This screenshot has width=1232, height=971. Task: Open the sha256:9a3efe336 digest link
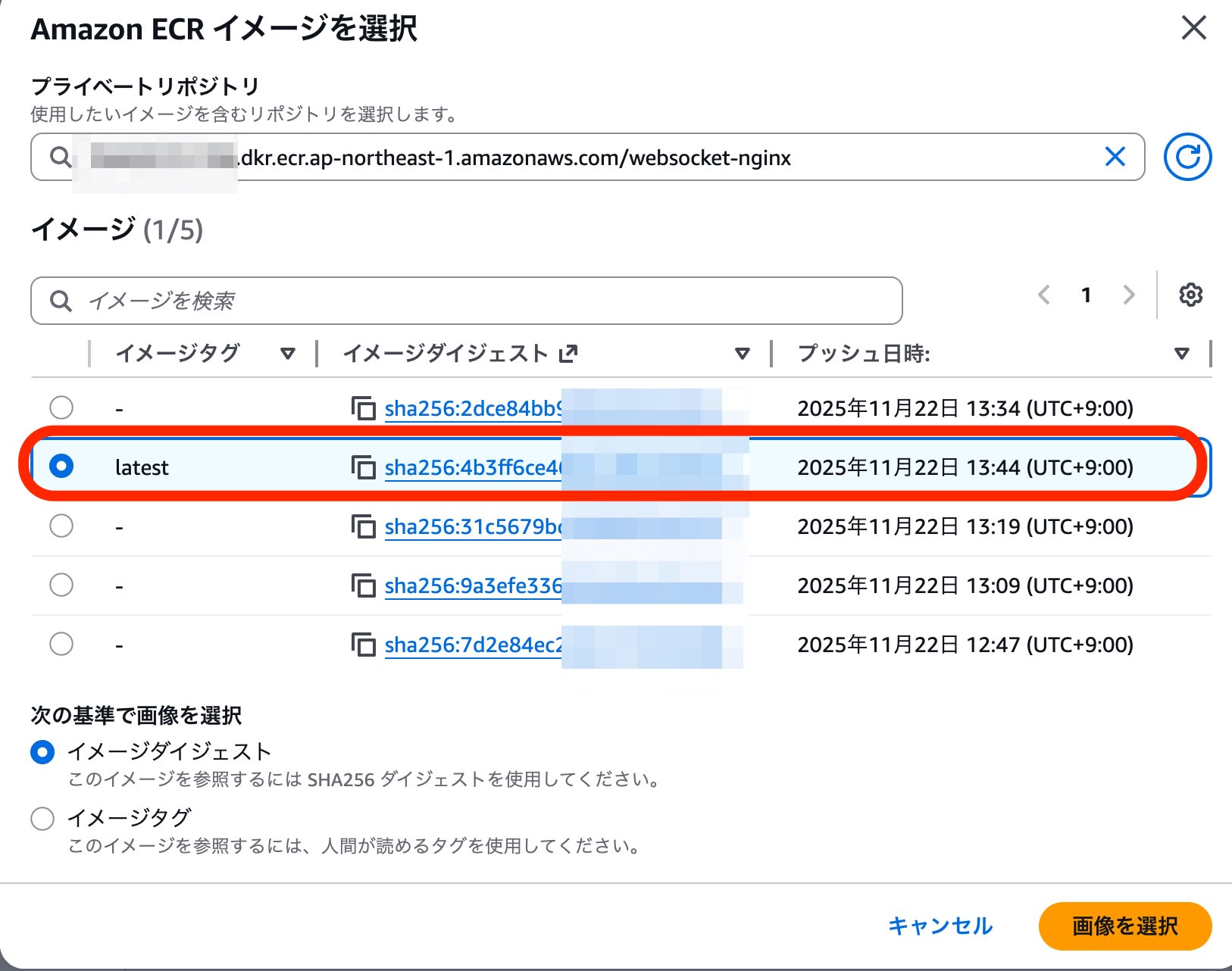(474, 586)
